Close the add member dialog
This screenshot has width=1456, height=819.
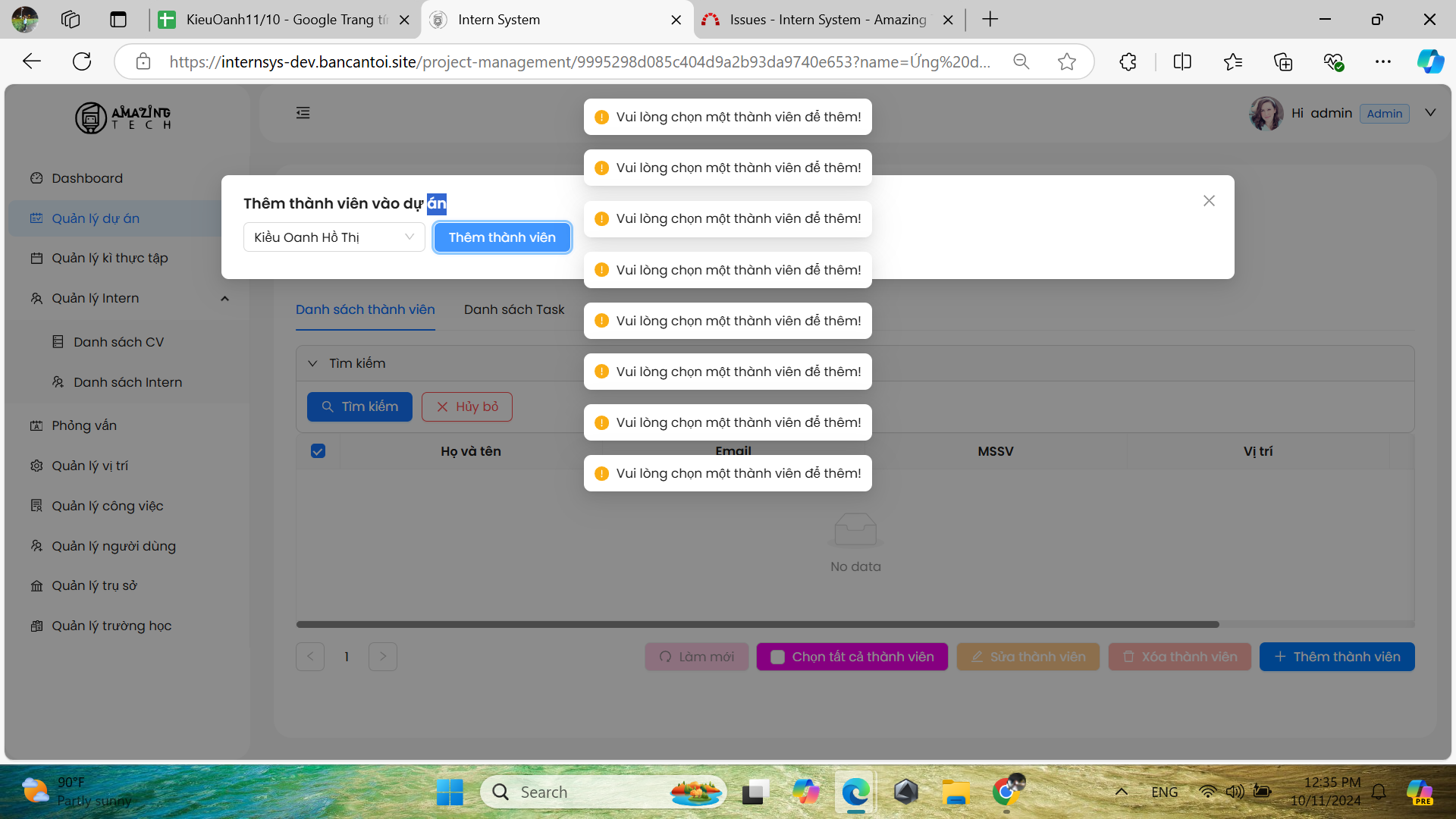point(1209,201)
